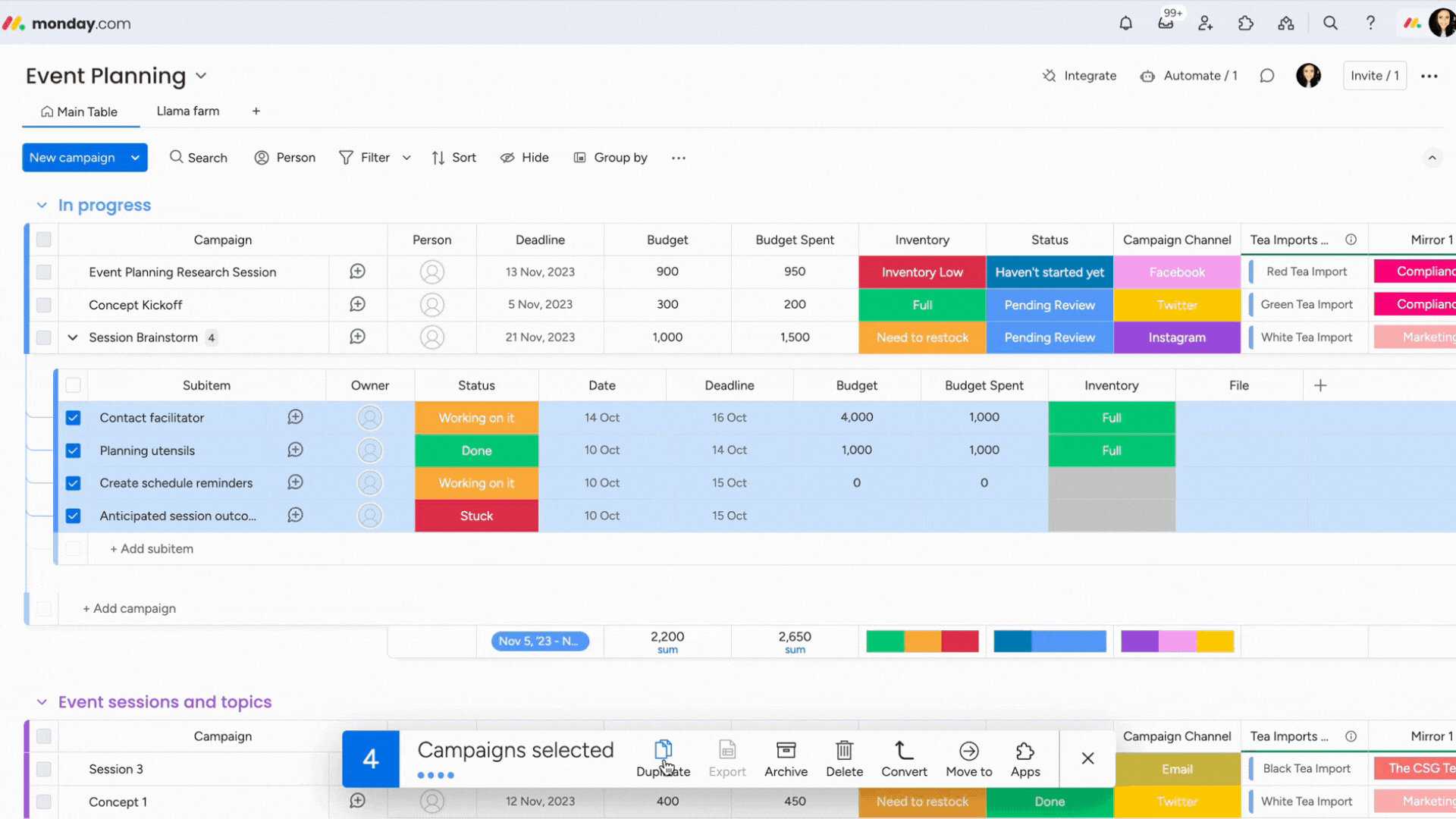The width and height of the screenshot is (1456, 819).
Task: Open the apps marketplace puzzle icon
Action: pyautogui.click(x=1246, y=24)
